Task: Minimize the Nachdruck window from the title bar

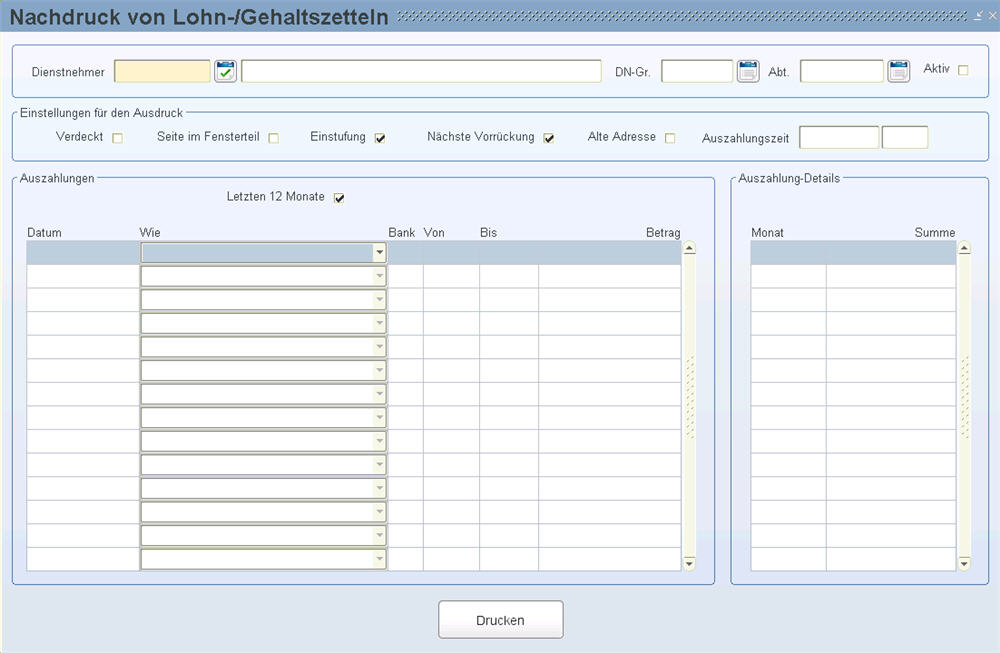Action: [x=978, y=16]
